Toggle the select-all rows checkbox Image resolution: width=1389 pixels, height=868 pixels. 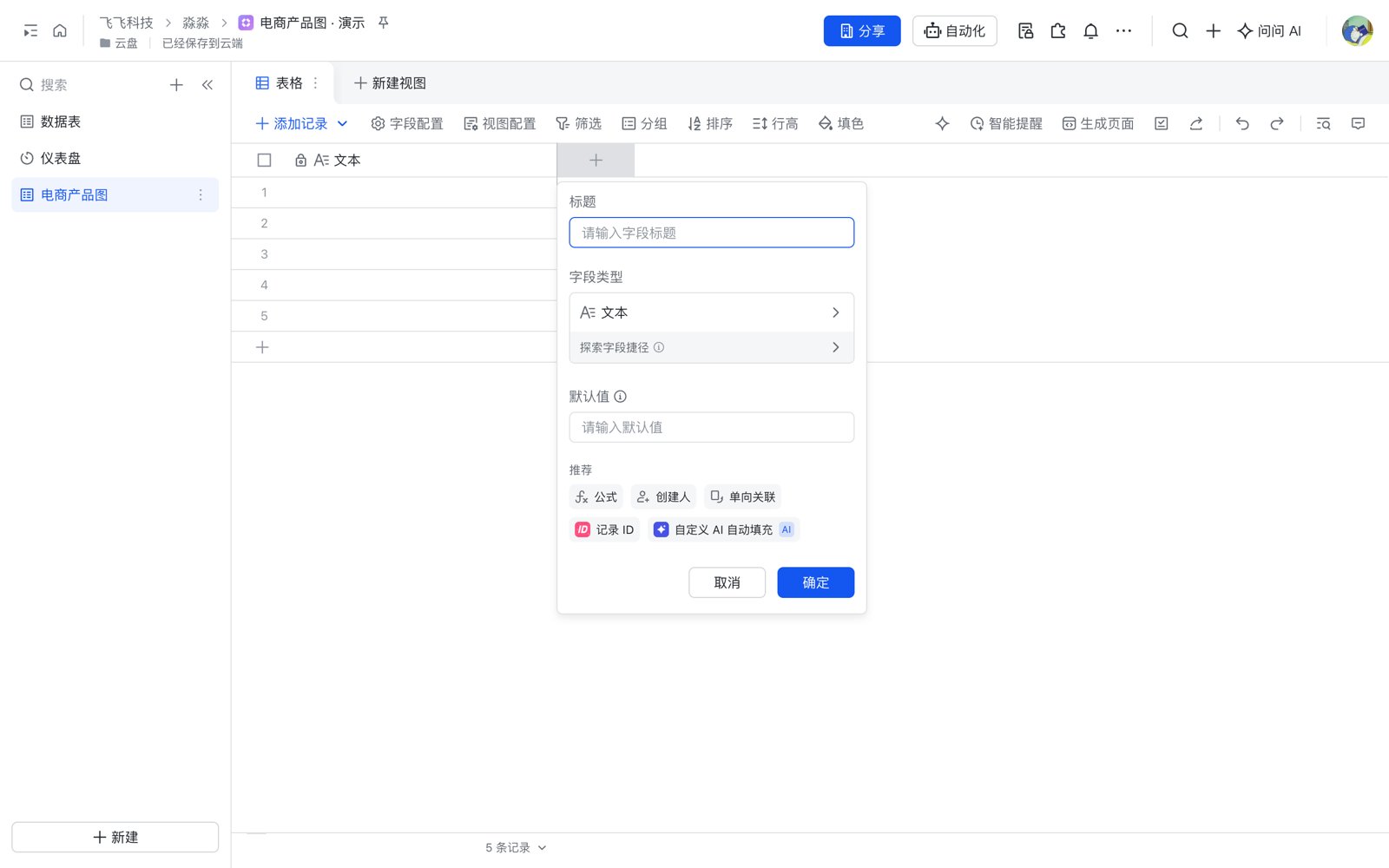(x=264, y=160)
